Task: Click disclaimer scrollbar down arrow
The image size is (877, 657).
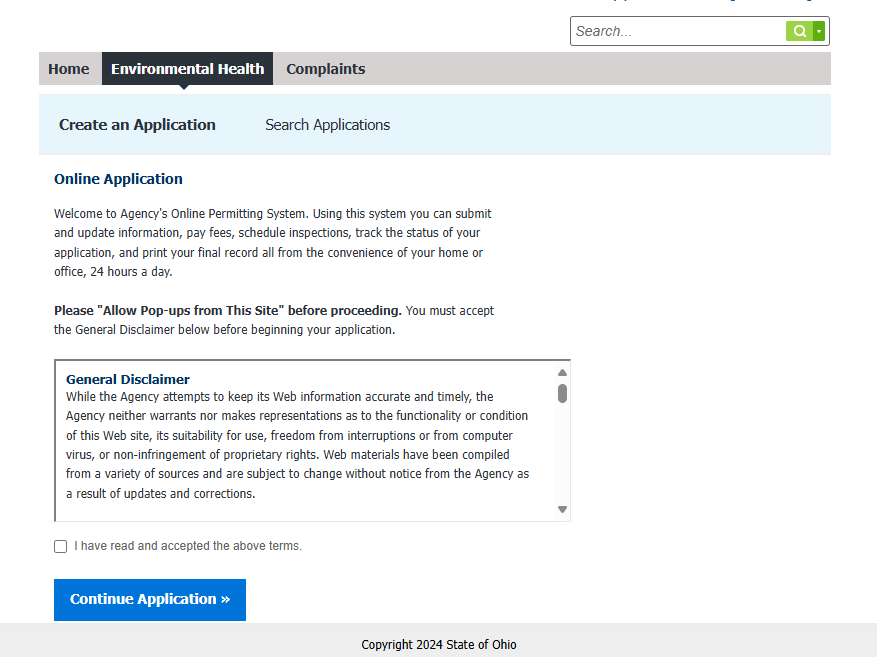Action: coord(563,509)
